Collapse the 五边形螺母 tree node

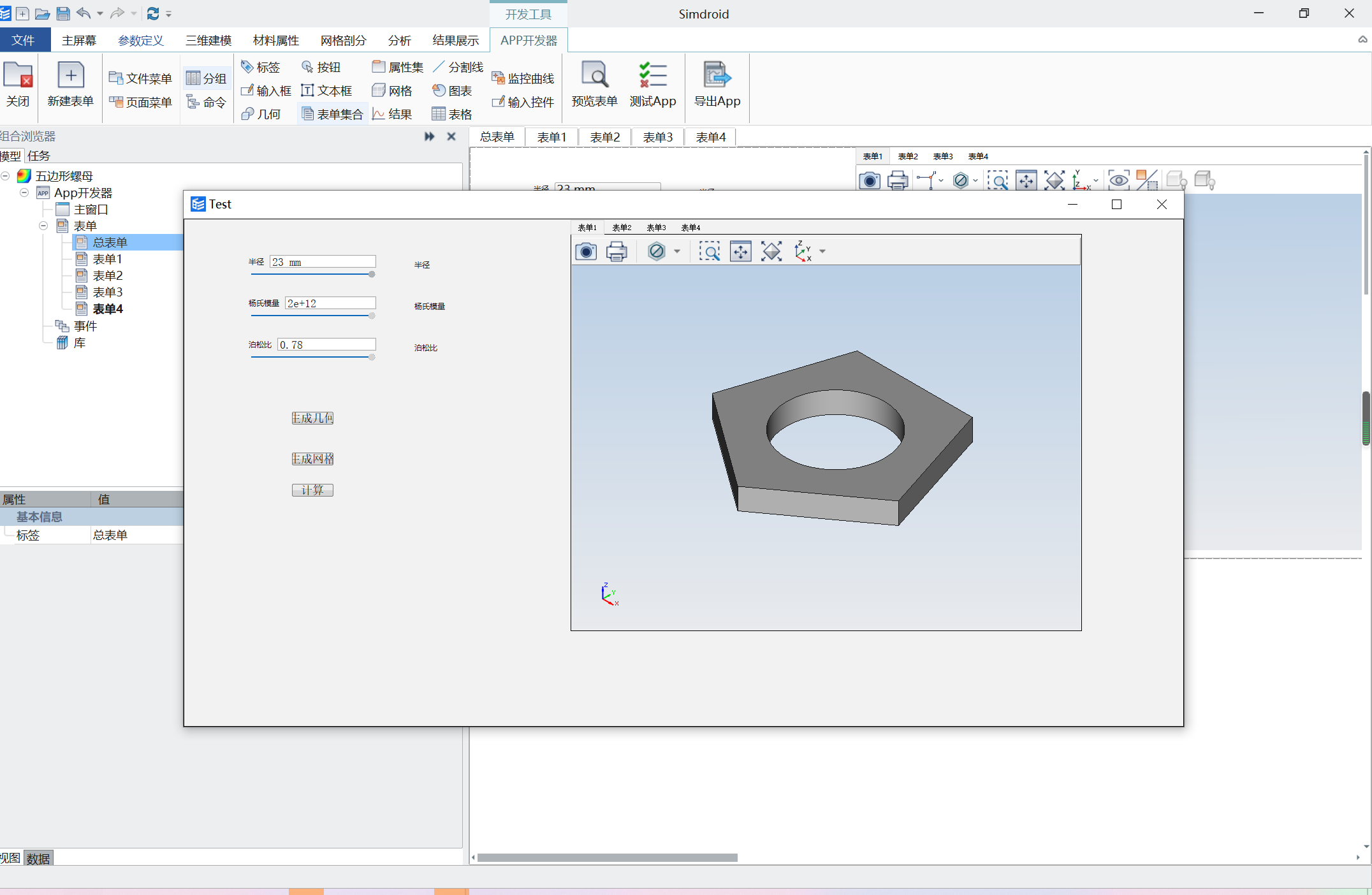pos(5,176)
